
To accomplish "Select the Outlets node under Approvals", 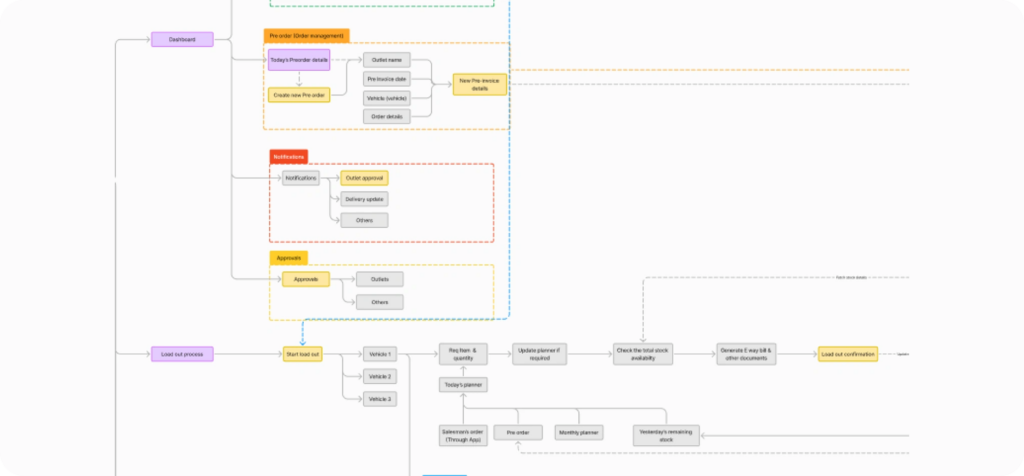I will [379, 279].
